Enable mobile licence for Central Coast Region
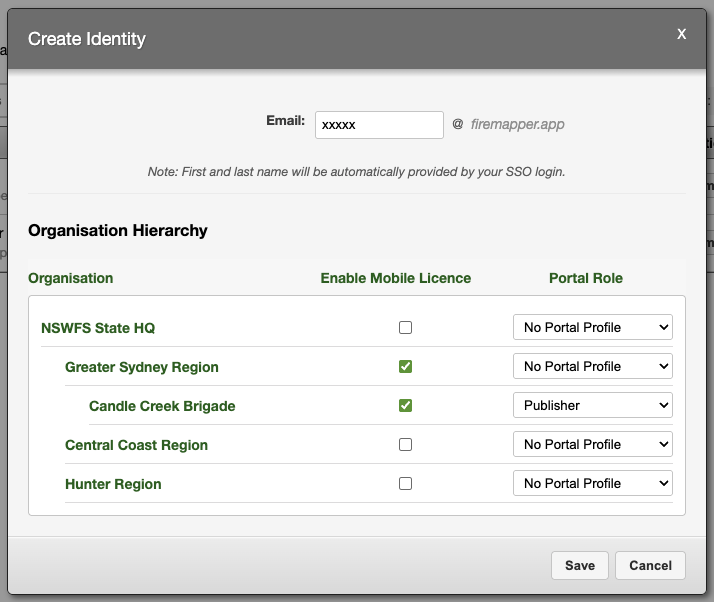Viewport: 714px width, 602px height. tap(405, 444)
